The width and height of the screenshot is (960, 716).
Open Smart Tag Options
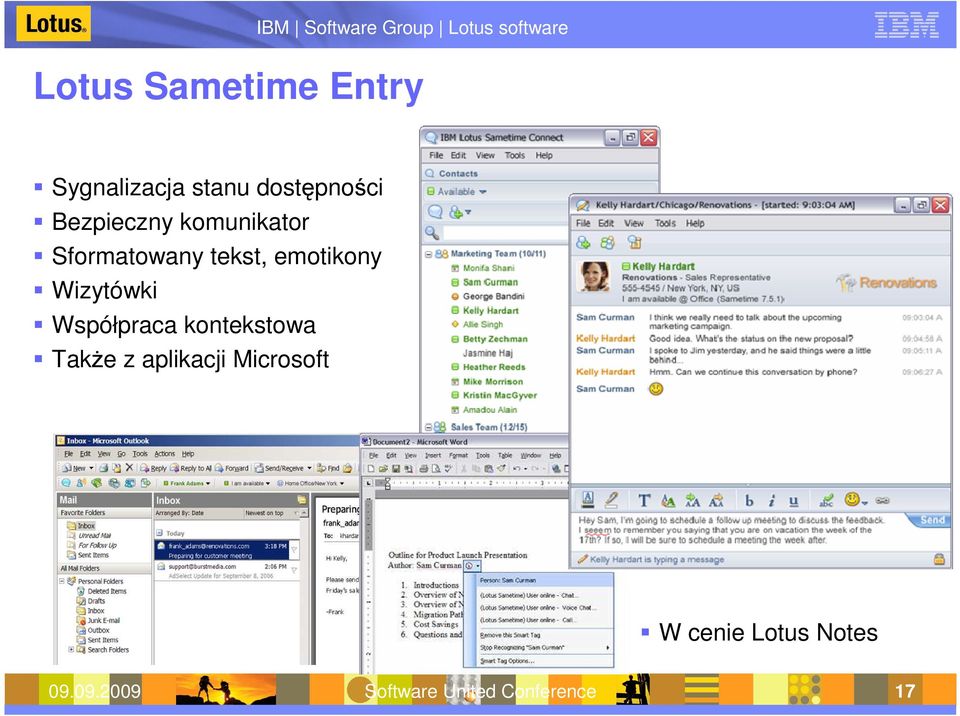pos(508,661)
